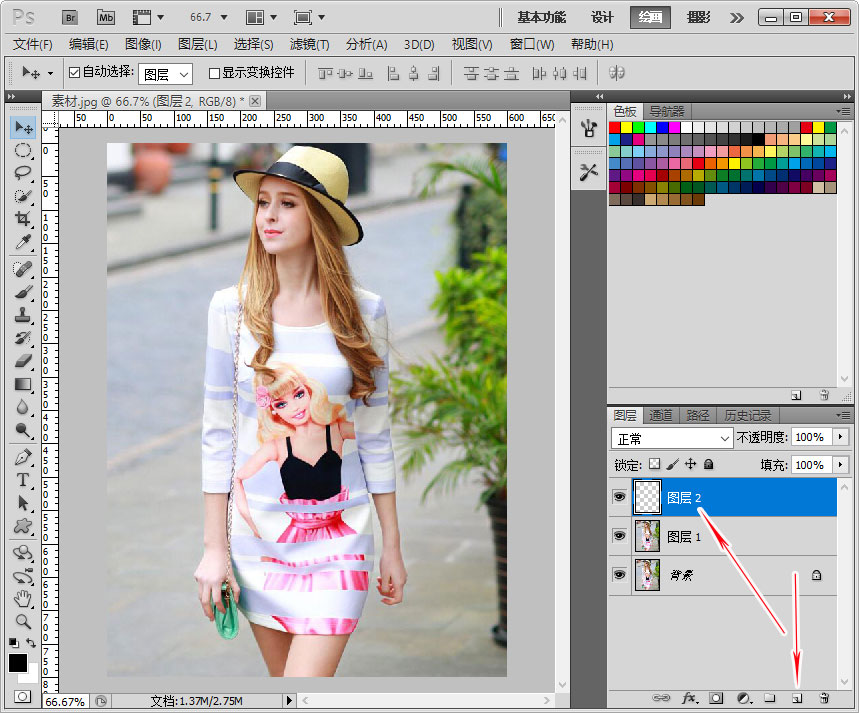Screen dimensions: 859x713
Task: Open the status bar info arrow
Action: (x=290, y=700)
